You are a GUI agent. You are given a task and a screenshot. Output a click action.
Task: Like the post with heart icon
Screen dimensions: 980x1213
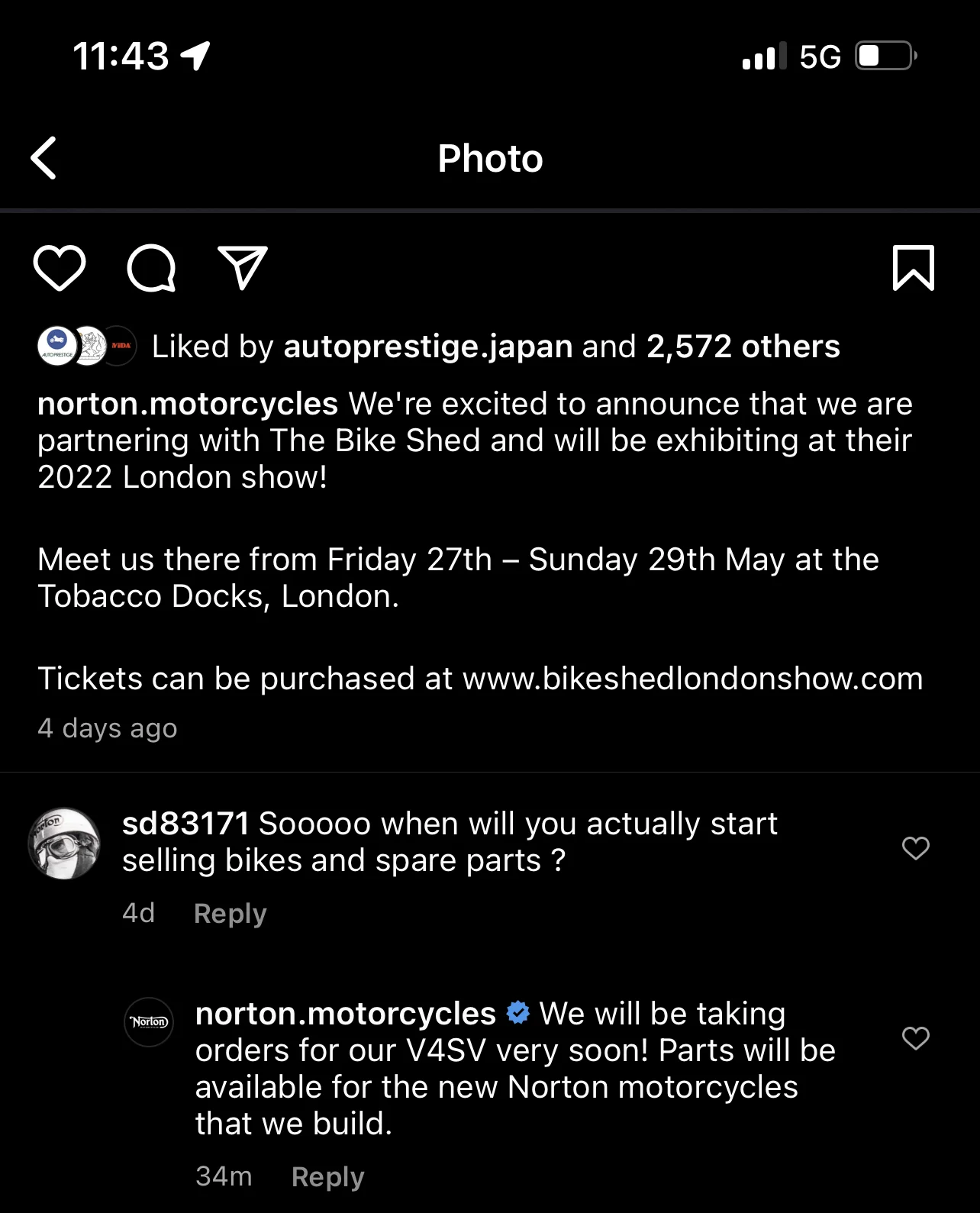coord(60,268)
